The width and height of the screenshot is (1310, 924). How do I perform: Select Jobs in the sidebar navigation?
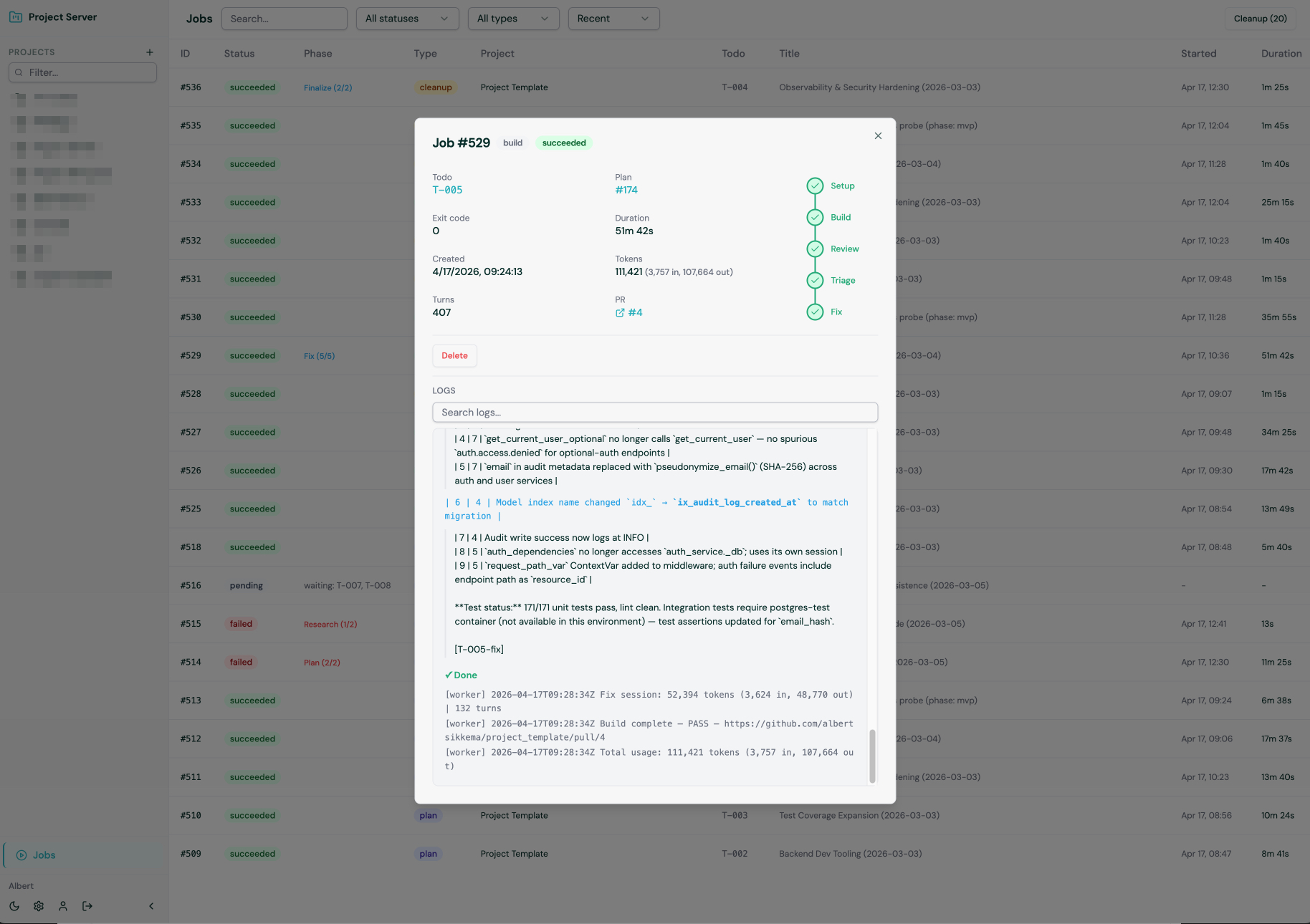pos(44,855)
